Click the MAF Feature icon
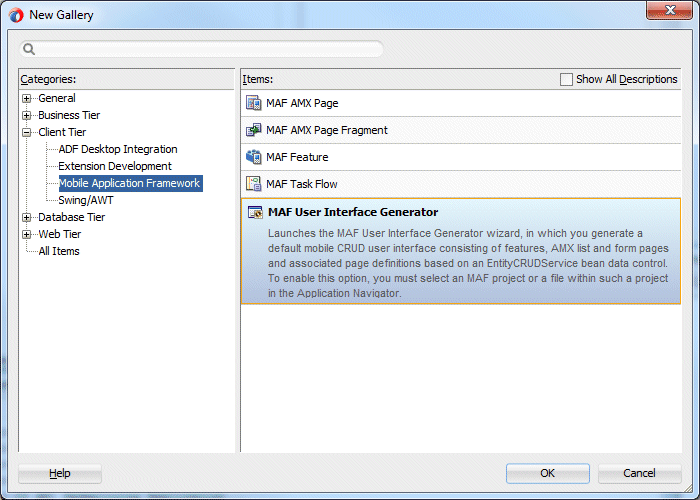Image resolution: width=700 pixels, height=500 pixels. [254, 157]
